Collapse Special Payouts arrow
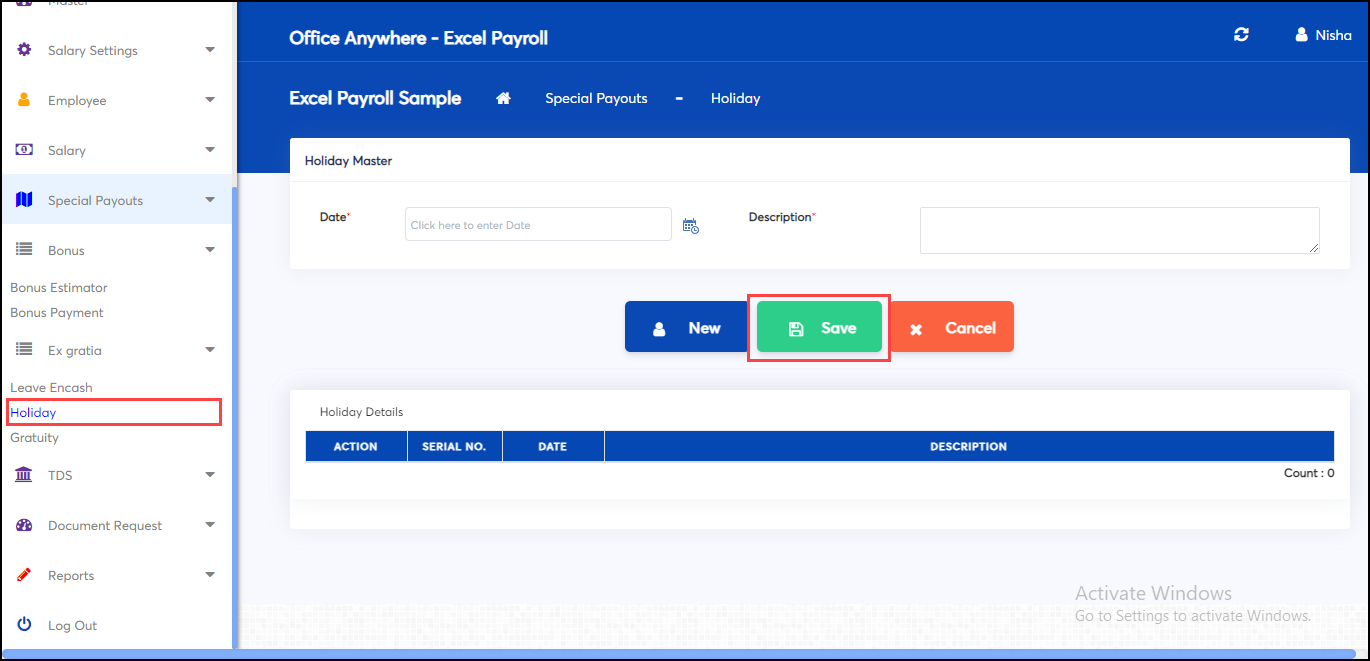The image size is (1370, 661). (210, 200)
